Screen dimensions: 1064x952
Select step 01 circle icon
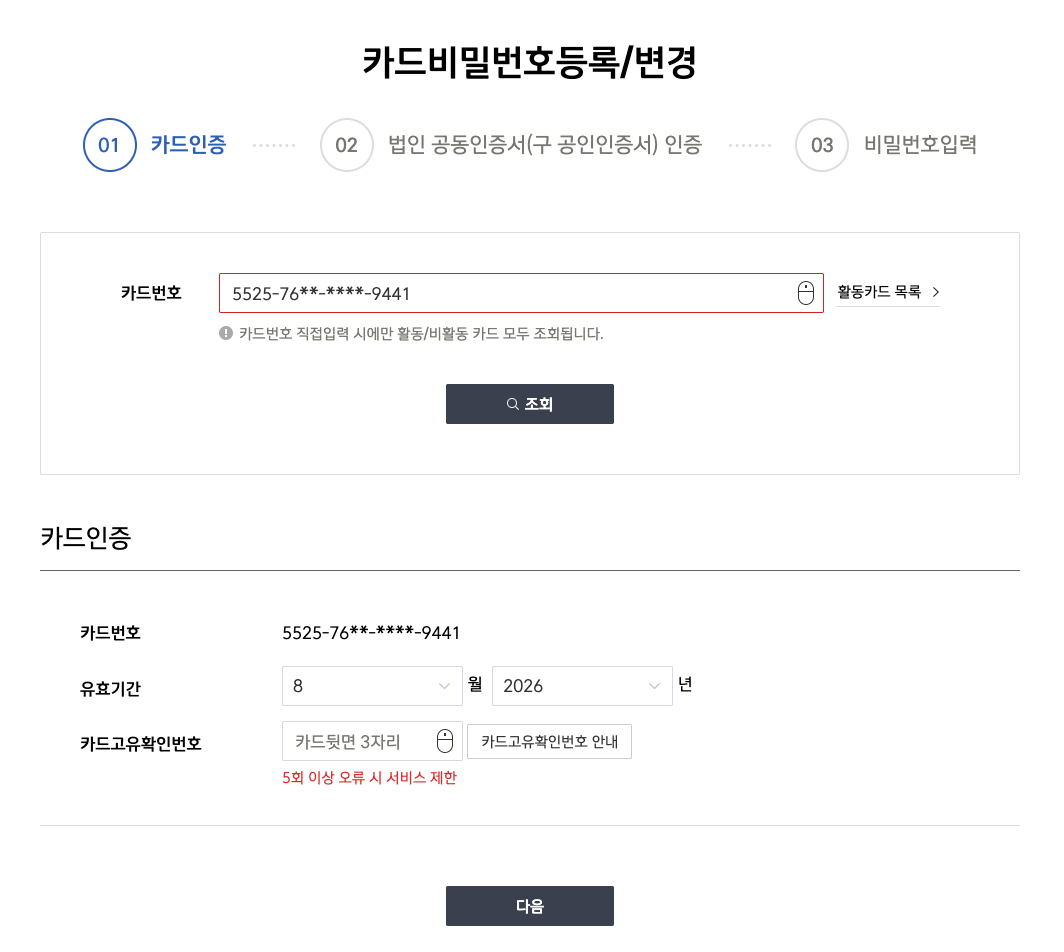(109, 145)
